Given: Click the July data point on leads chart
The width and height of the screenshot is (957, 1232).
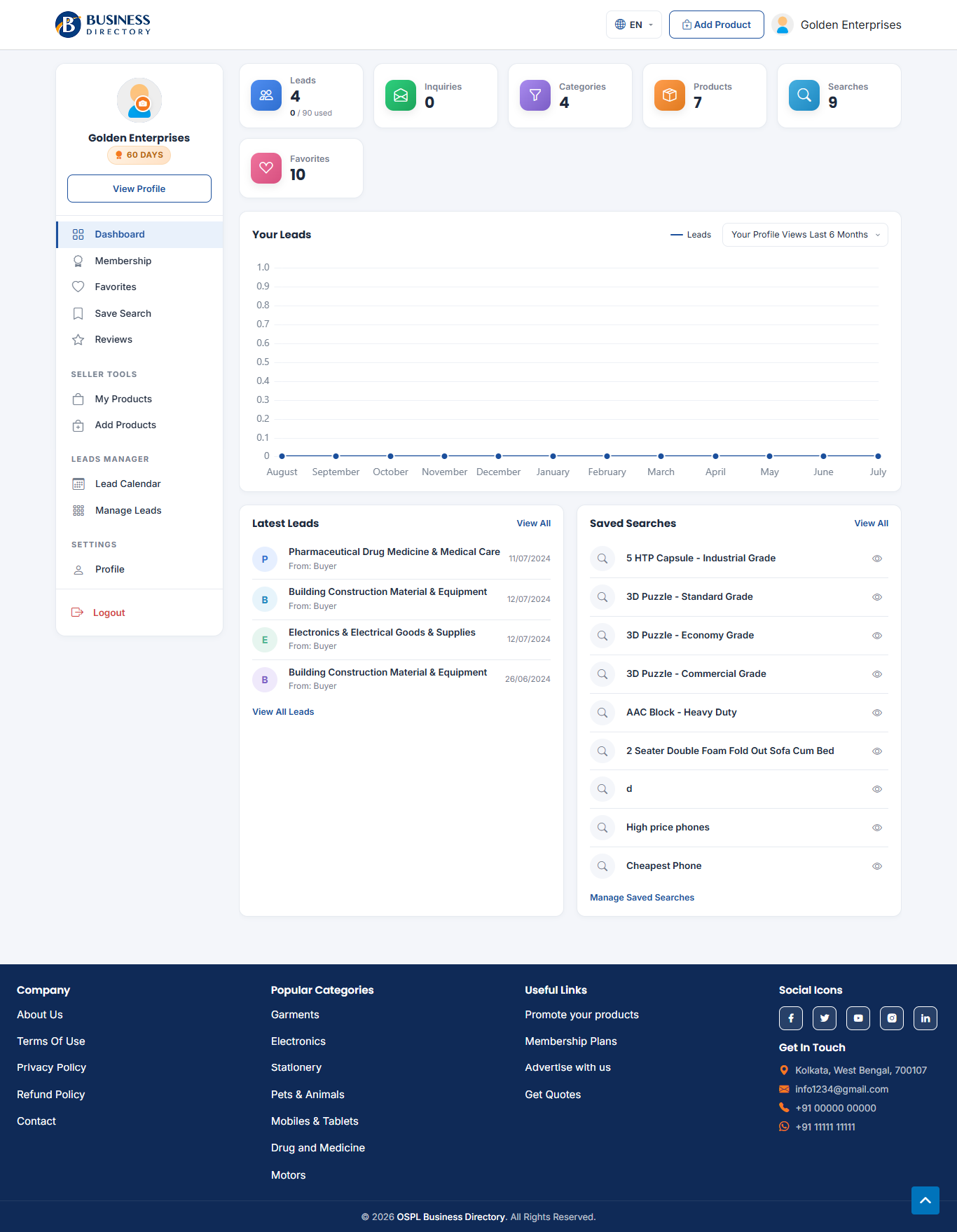Looking at the screenshot, I should pos(878,456).
